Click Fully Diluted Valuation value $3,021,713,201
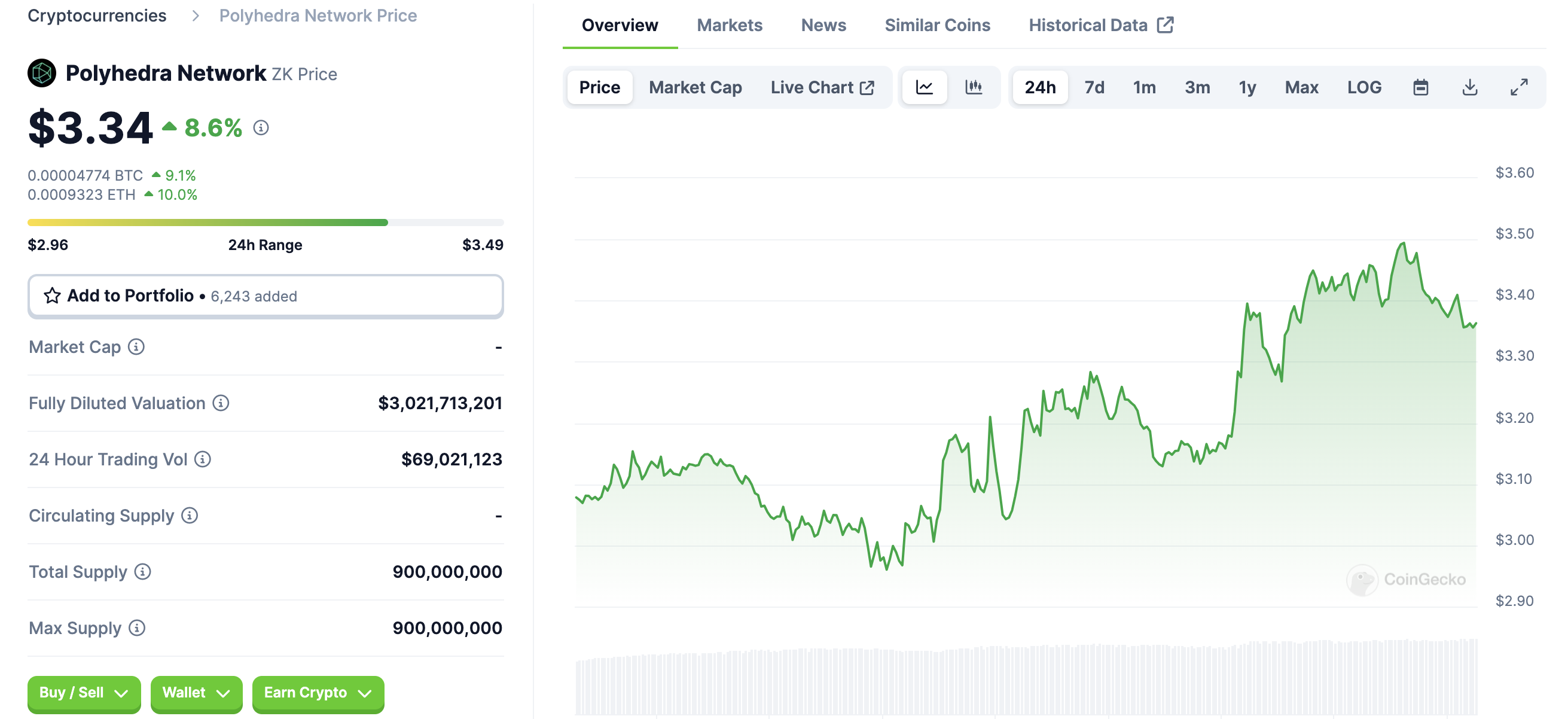The height and width of the screenshot is (719, 1568). coord(440,403)
